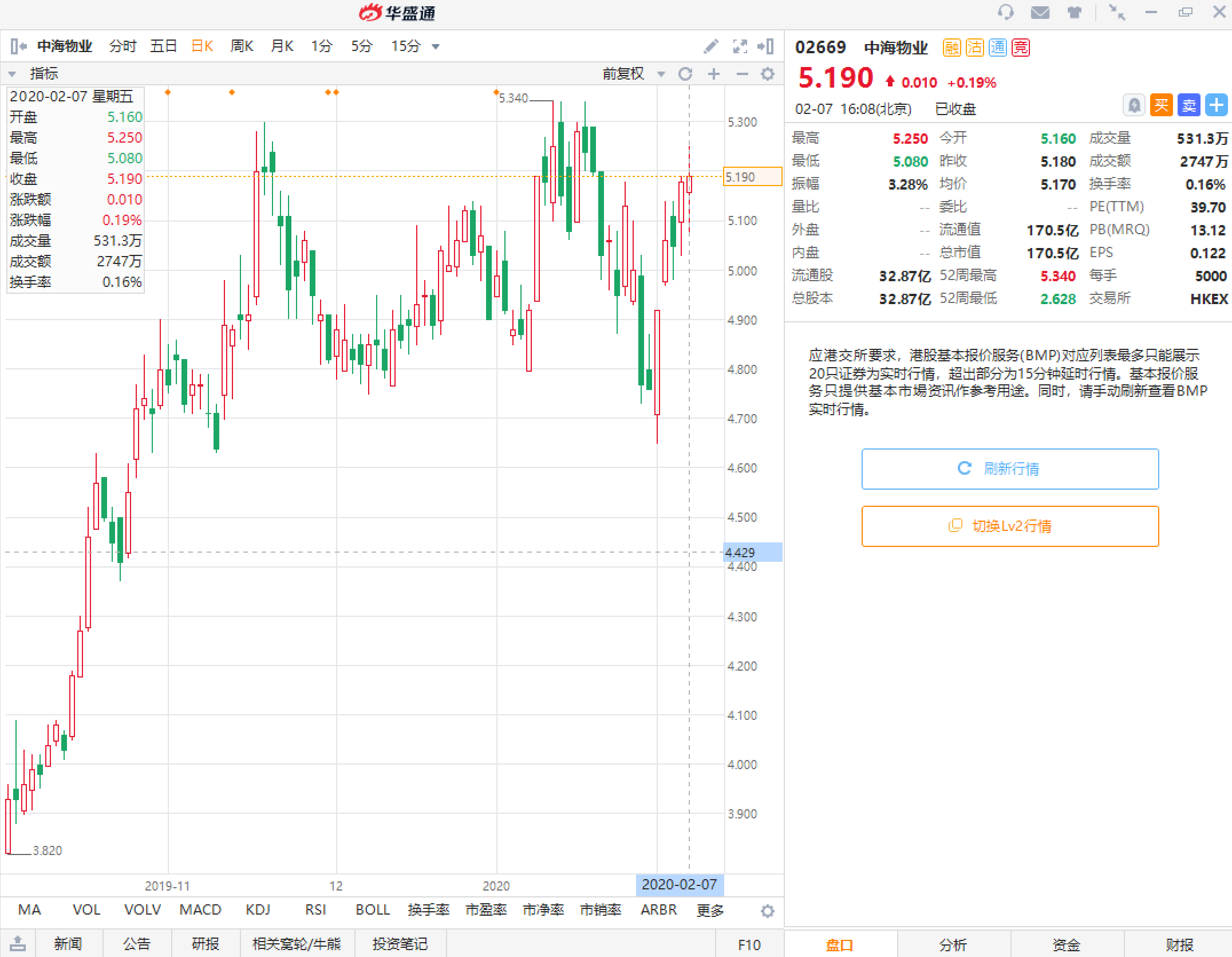Click the price alert bell icon
Image resolution: width=1232 pixels, height=957 pixels.
click(x=1134, y=105)
